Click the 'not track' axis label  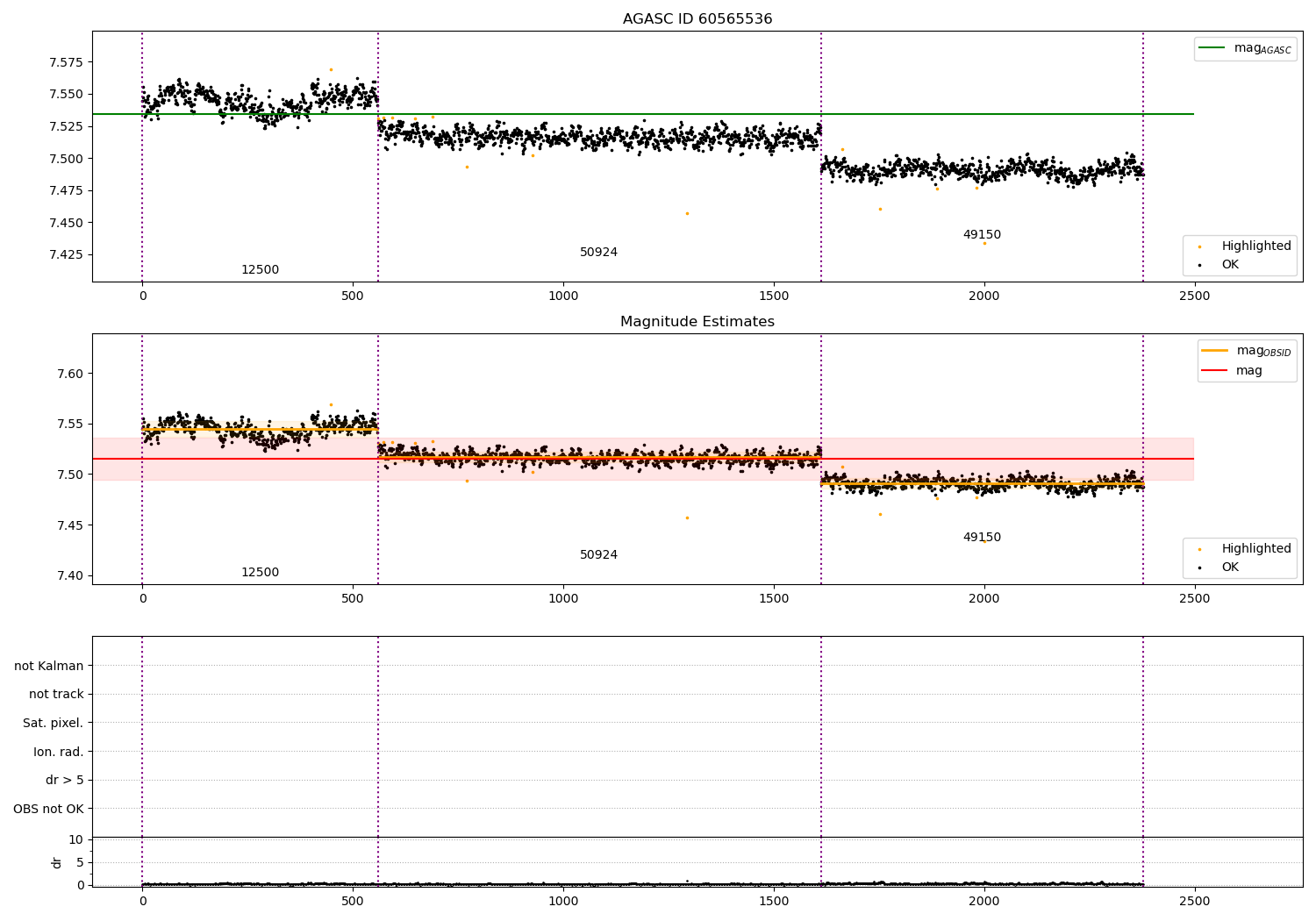pos(56,694)
